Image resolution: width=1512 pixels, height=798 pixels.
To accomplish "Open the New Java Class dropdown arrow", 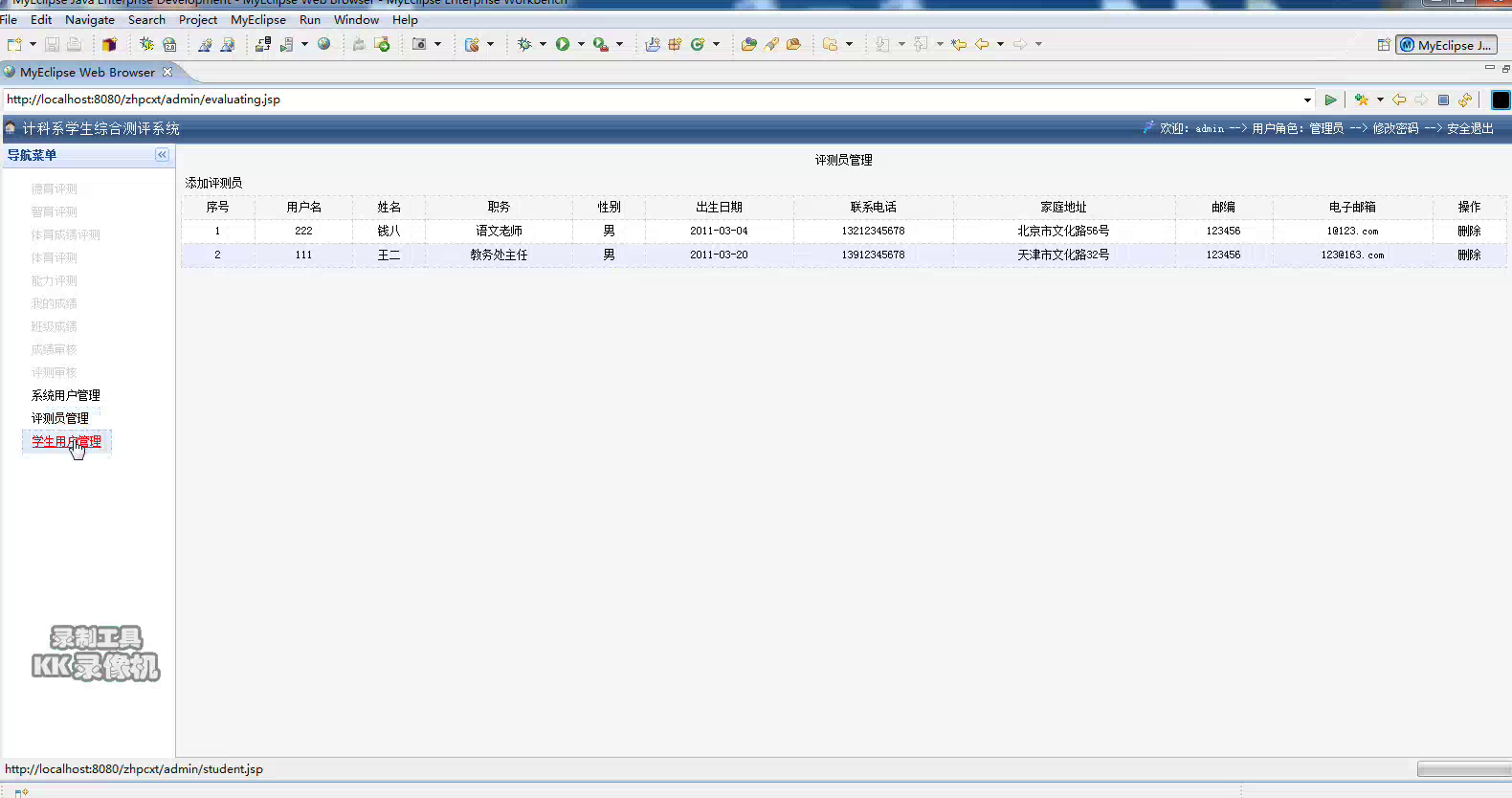I will tap(716, 44).
